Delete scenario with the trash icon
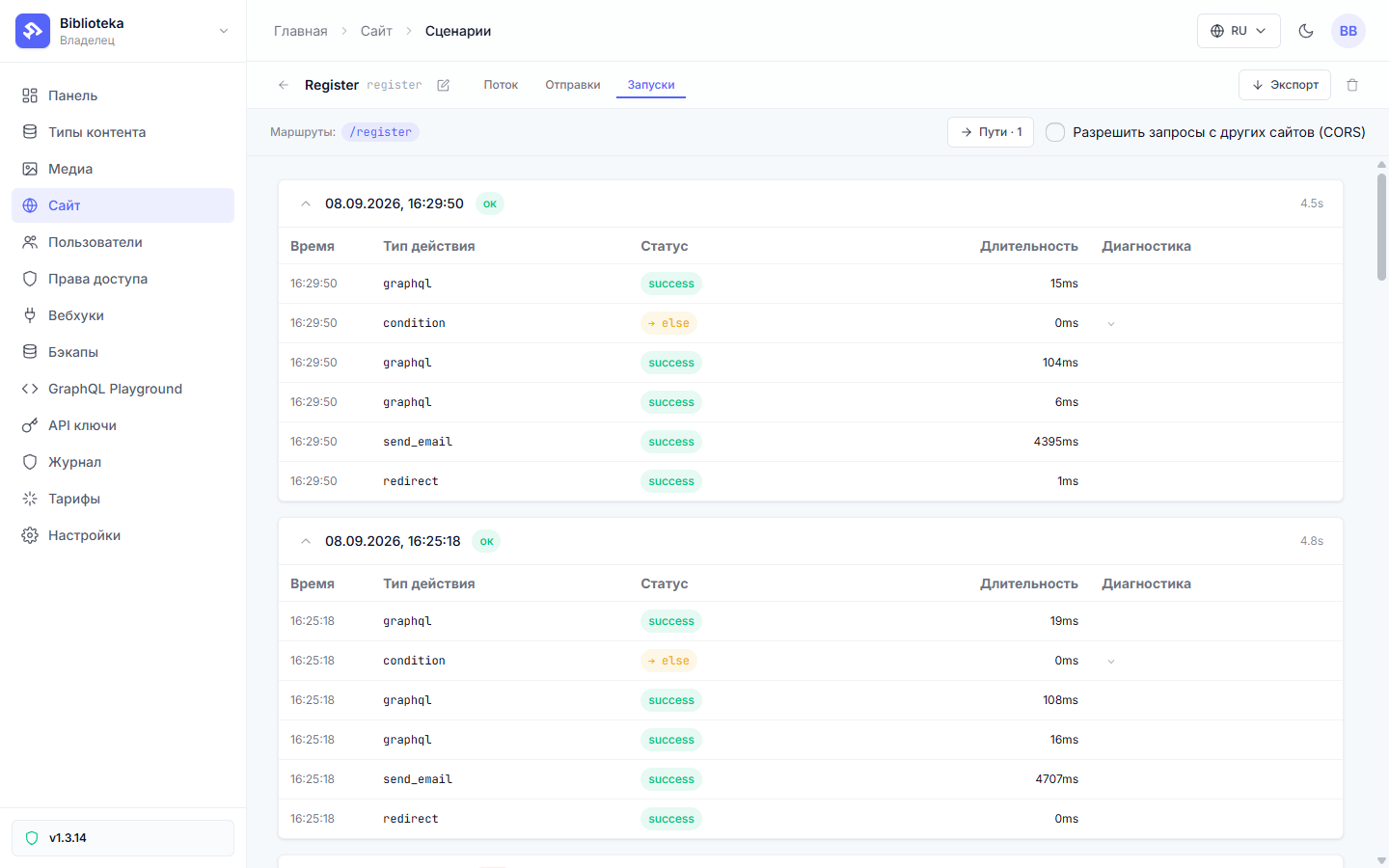1389x868 pixels. point(1352,85)
